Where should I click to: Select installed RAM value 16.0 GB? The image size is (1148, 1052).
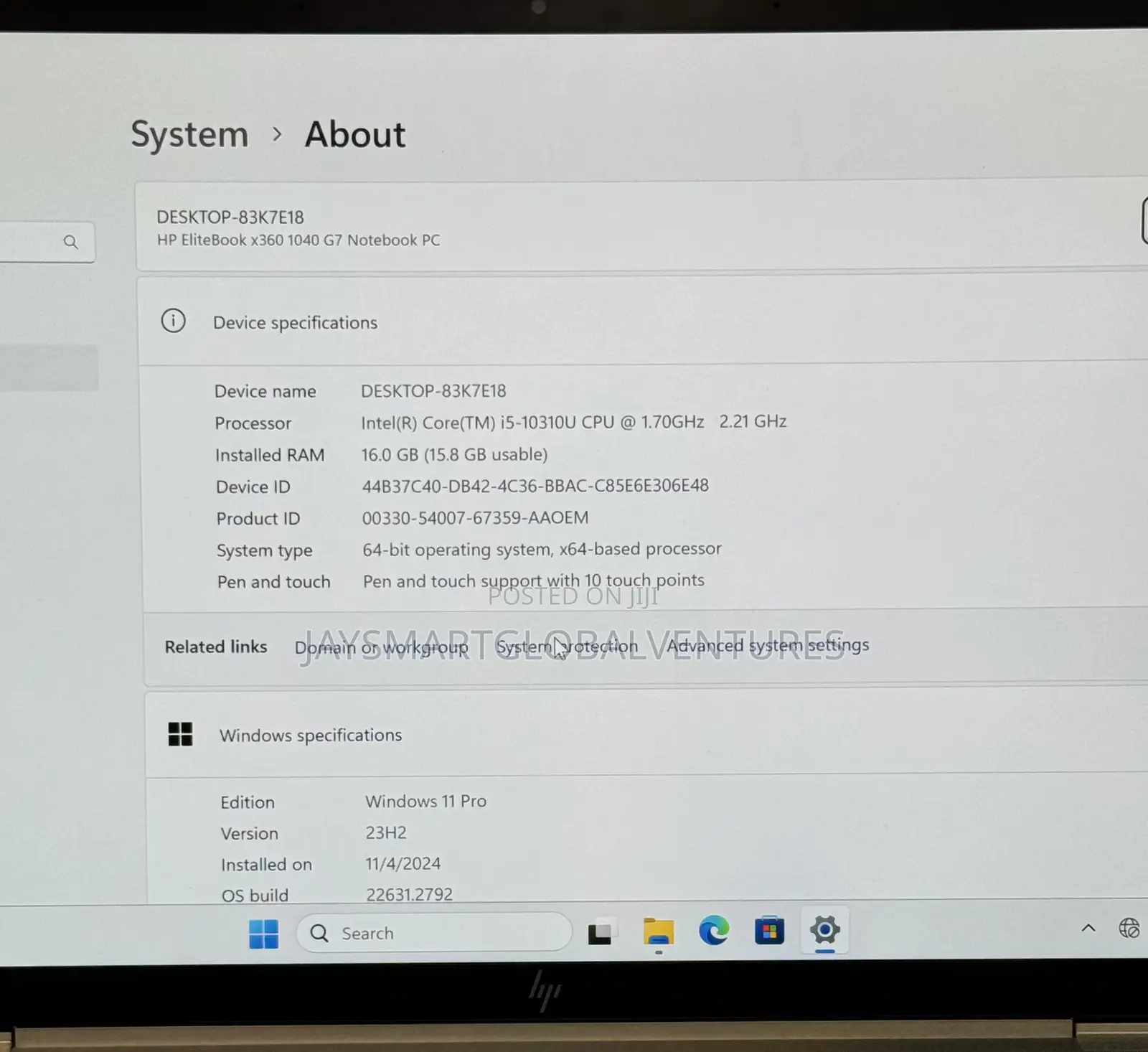pyautogui.click(x=454, y=454)
